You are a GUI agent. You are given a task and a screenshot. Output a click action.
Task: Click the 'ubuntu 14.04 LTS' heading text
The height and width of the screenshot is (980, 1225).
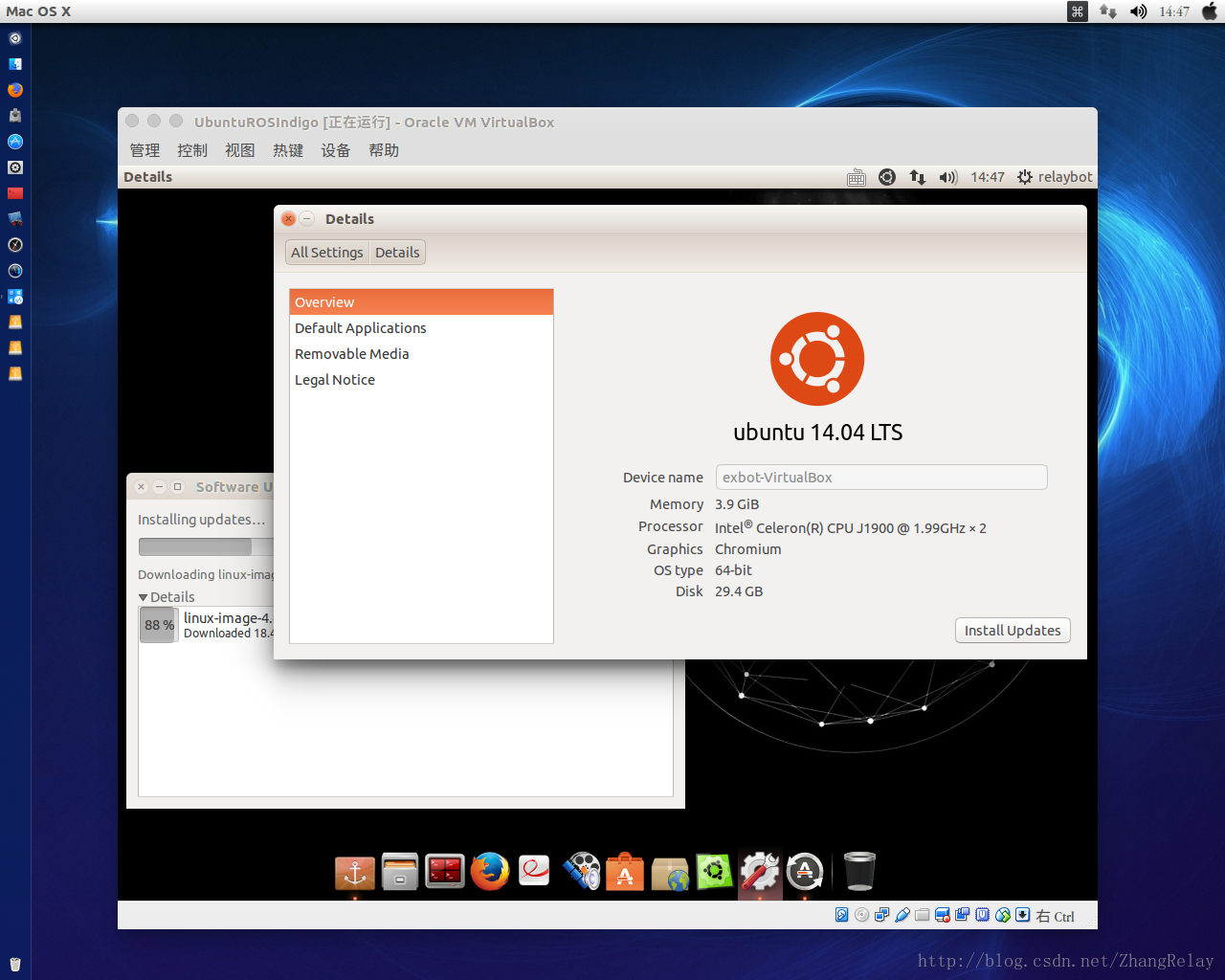[818, 433]
